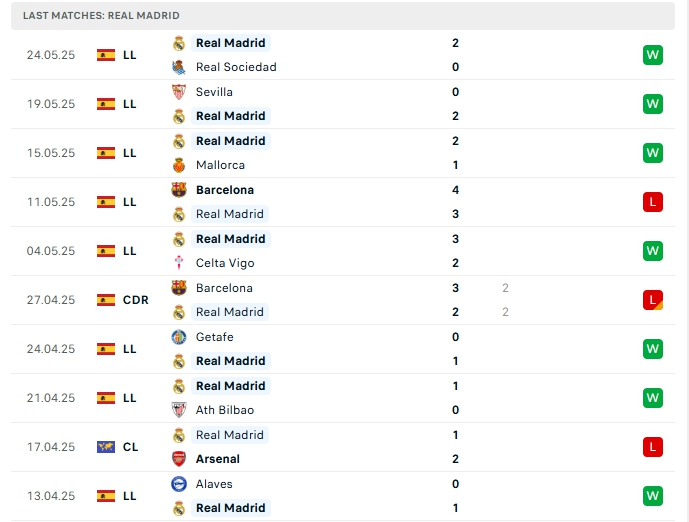Screen dimensions: 689x522
Task: Click CDR competition label on 27.04.25
Action: (x=136, y=300)
